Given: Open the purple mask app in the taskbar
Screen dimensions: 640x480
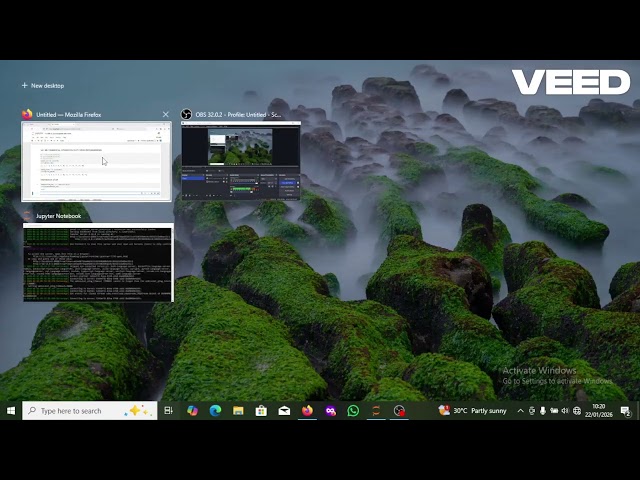Looking at the screenshot, I should pos(331,411).
